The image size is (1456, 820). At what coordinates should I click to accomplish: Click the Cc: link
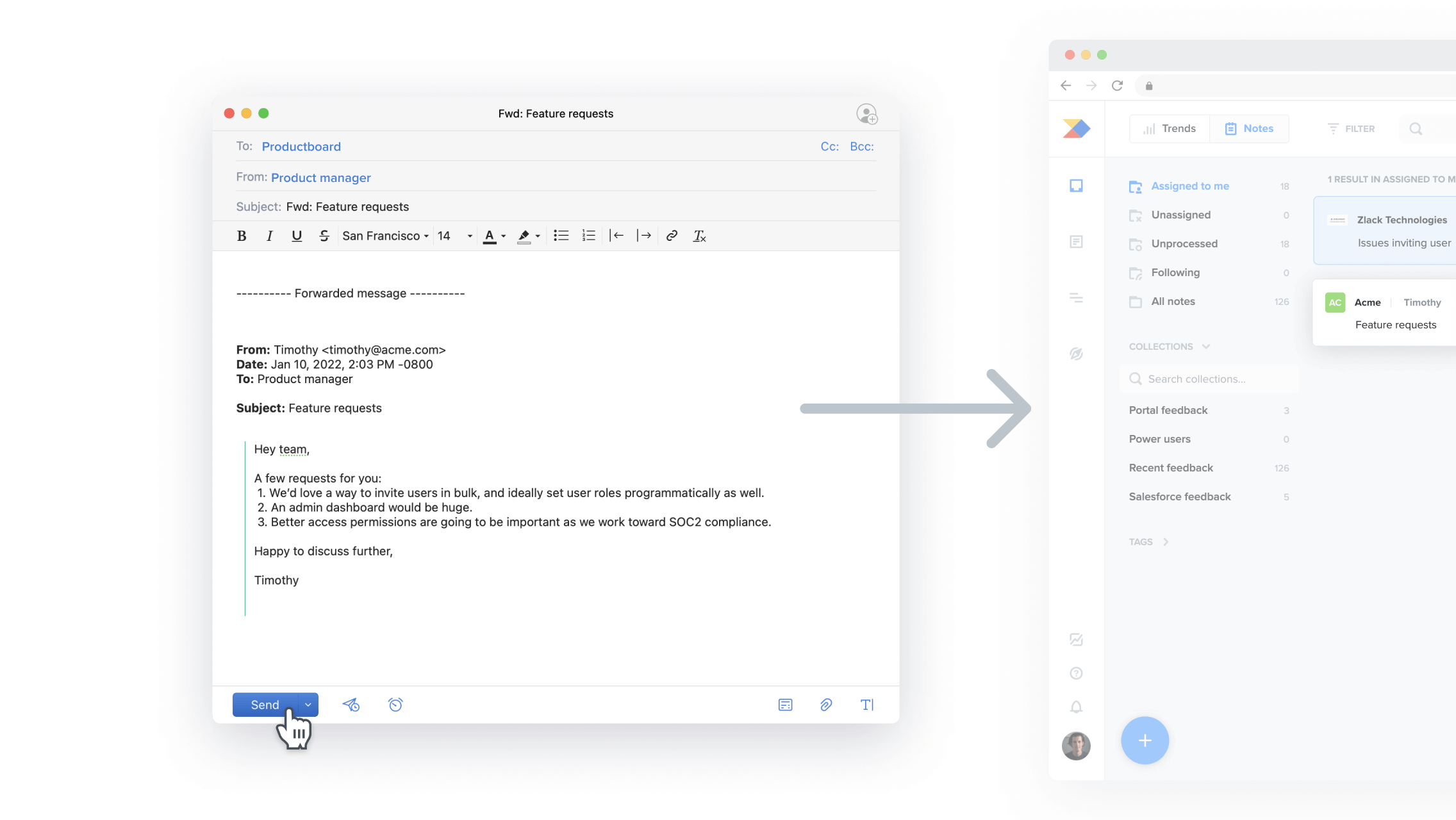pos(830,146)
